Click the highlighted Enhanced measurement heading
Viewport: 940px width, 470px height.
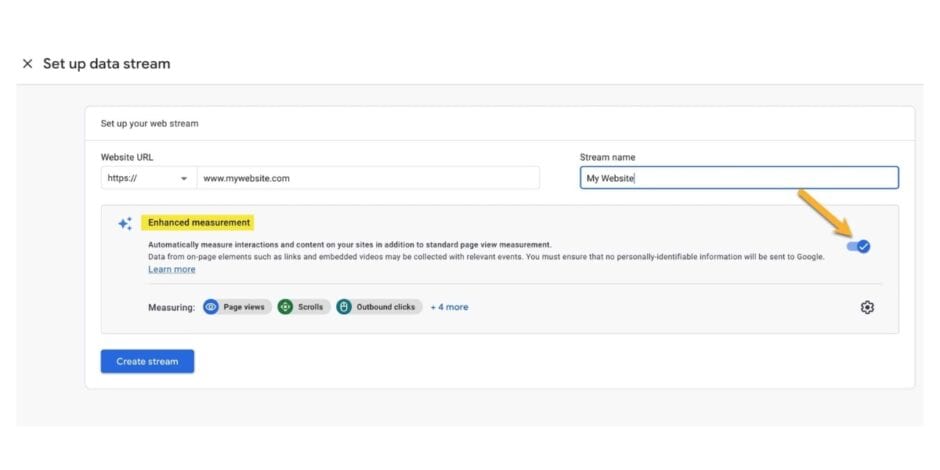[x=197, y=222]
